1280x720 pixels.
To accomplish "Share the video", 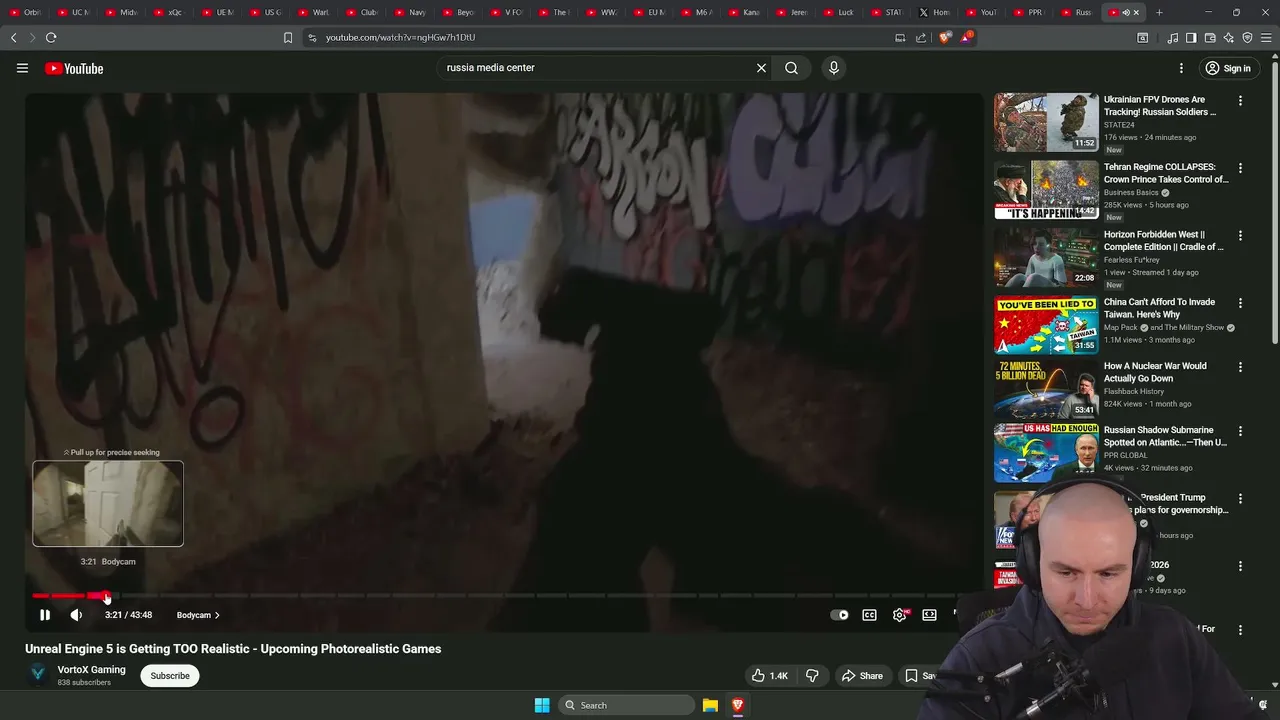I will [x=862, y=676].
